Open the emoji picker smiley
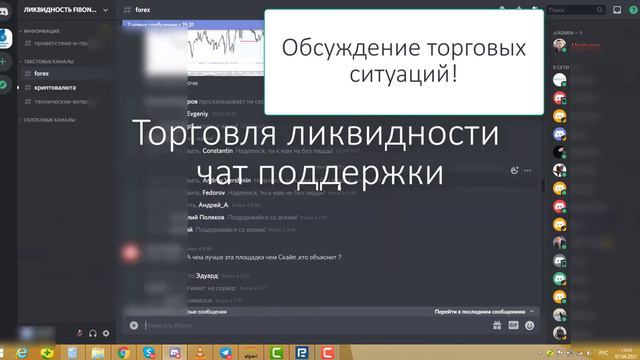This screenshot has width=640, height=360. [x=529, y=325]
